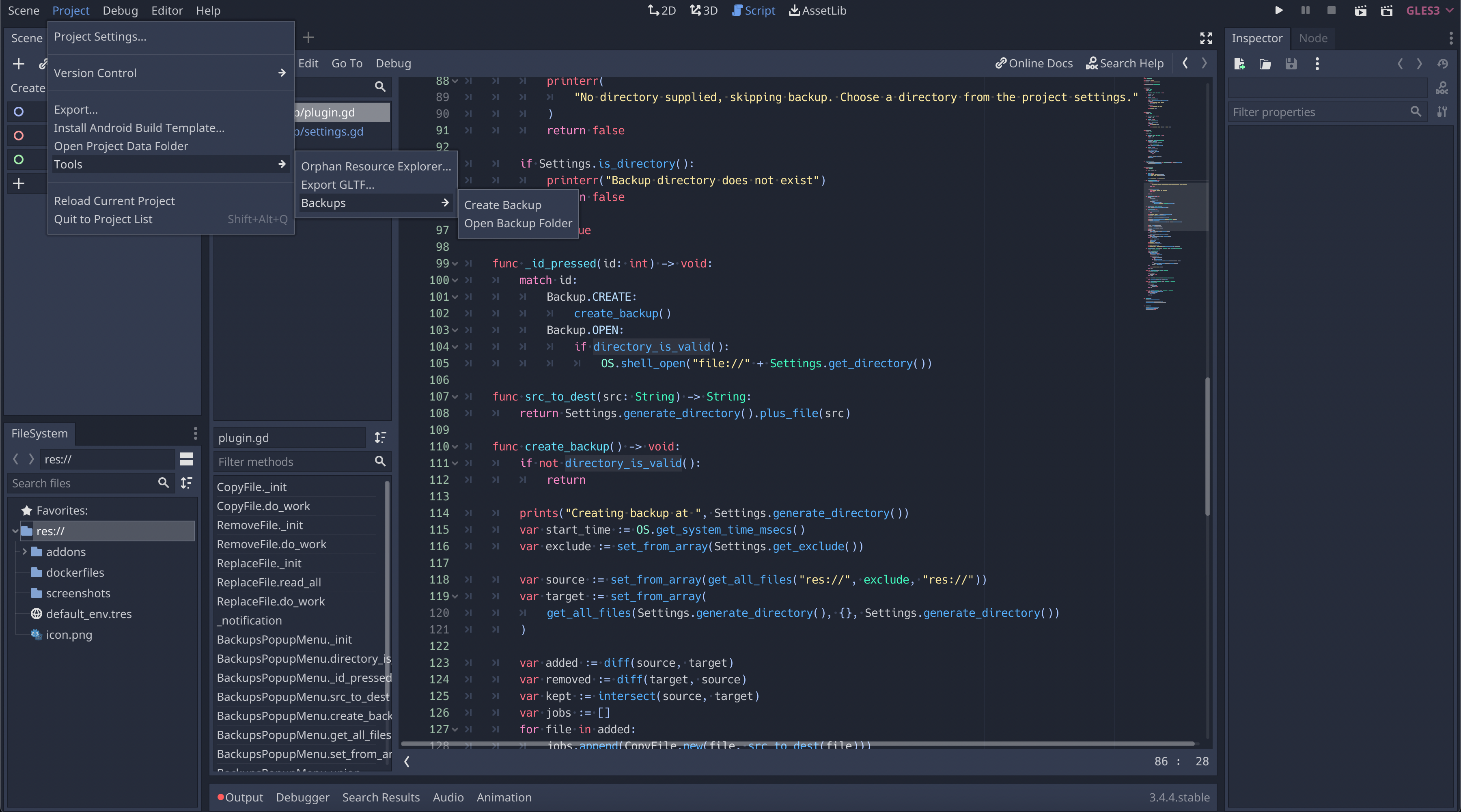Expand the addons folder
The image size is (1461, 812).
[x=24, y=551]
